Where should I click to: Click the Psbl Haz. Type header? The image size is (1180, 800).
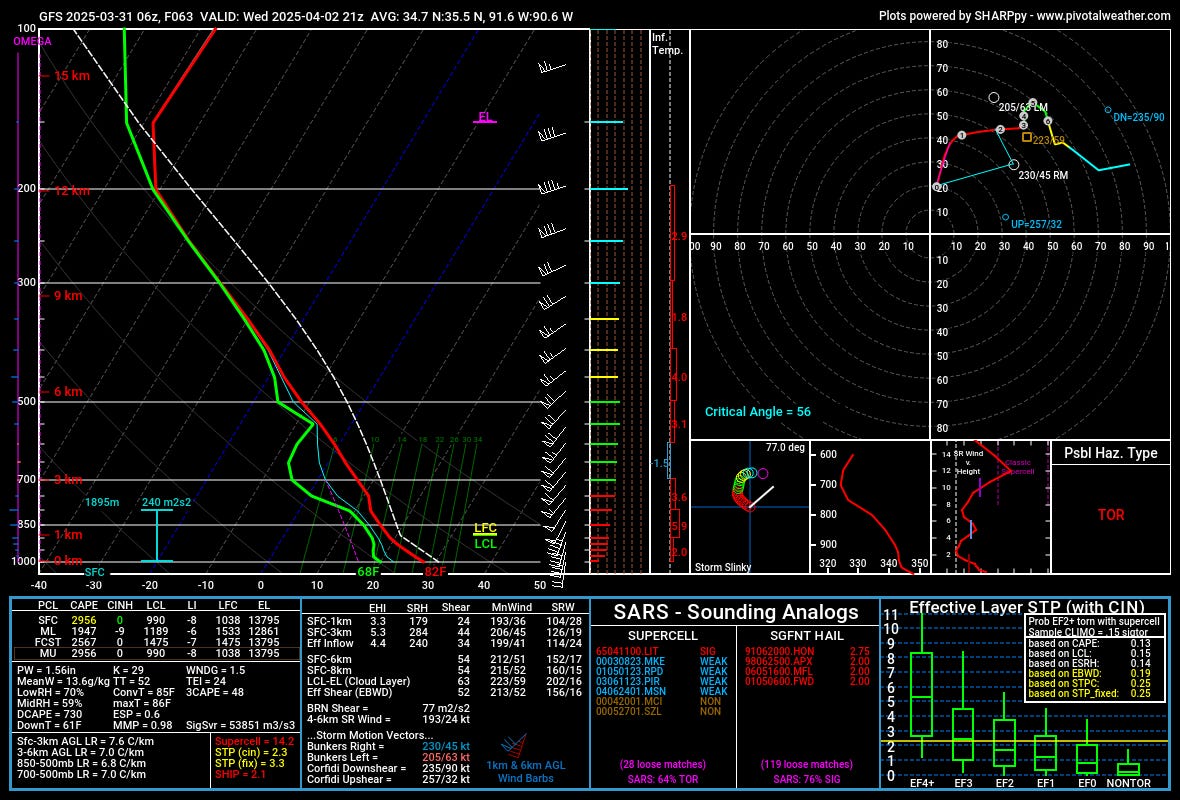click(x=1110, y=453)
